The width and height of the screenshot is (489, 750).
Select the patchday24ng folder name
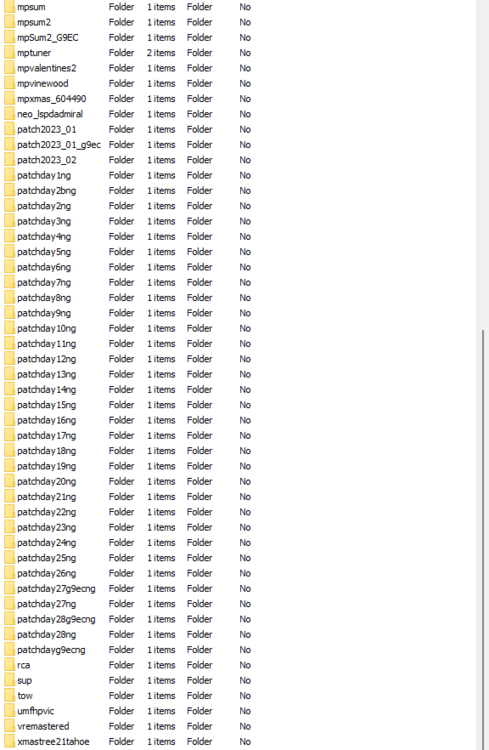(46, 543)
